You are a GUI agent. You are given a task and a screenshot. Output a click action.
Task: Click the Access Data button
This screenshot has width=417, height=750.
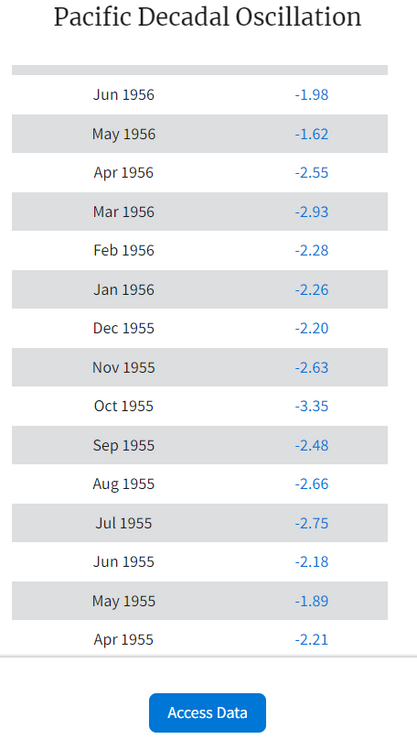[207, 713]
